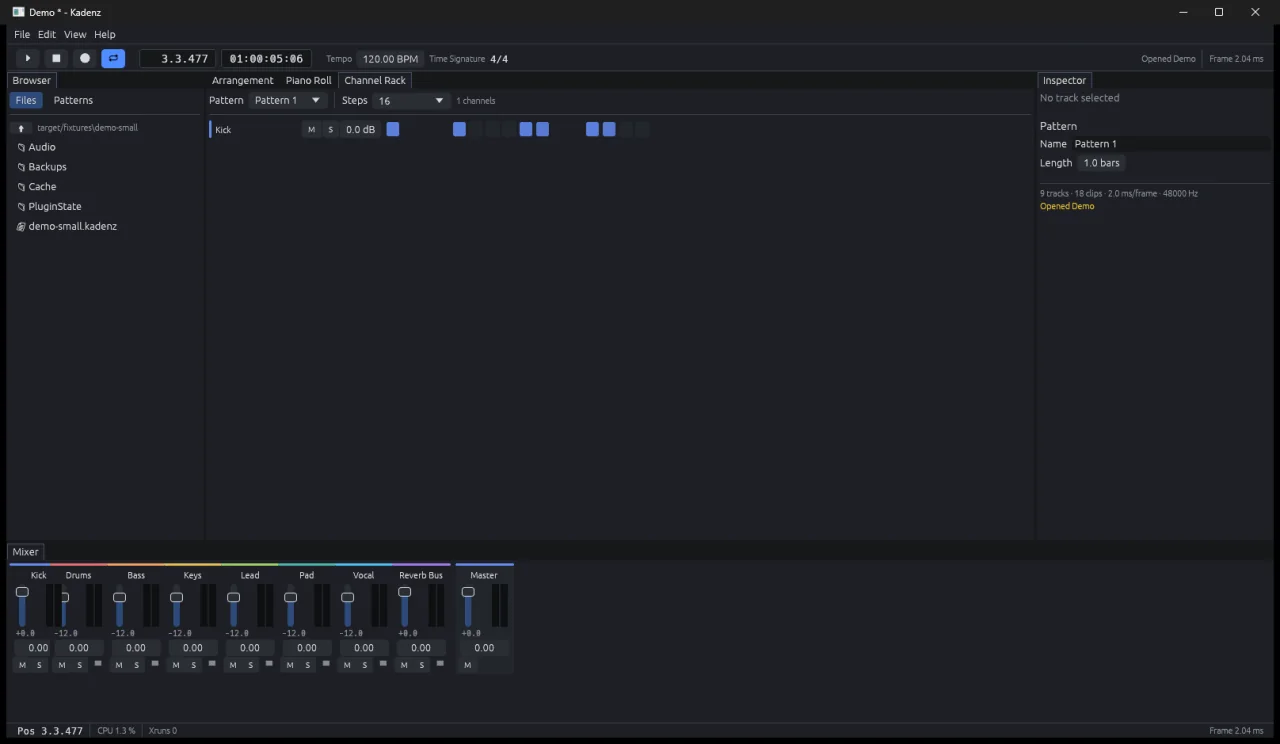Viewport: 1280px width, 744px height.
Task: Solo the Reverb Bus mixer strip
Action: pos(422,665)
